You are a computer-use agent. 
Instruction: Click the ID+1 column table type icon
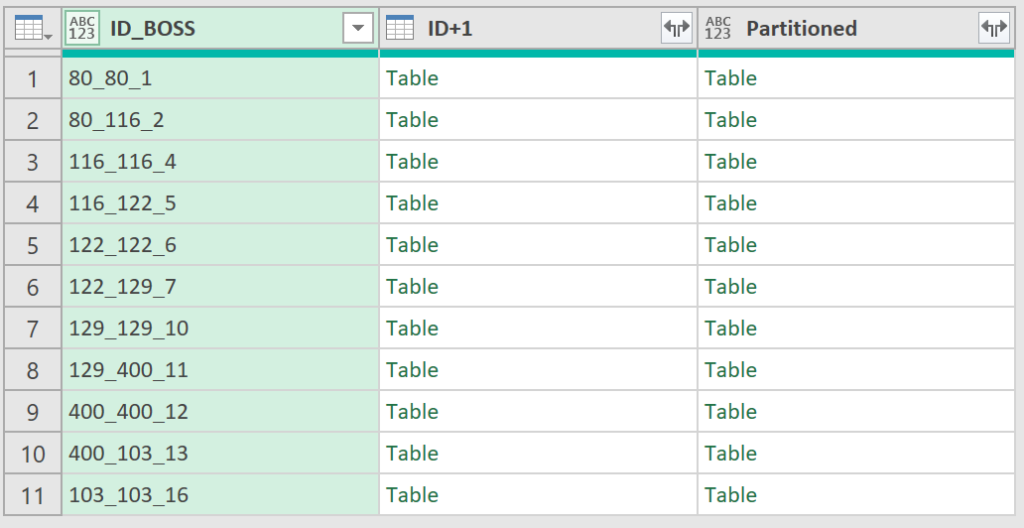point(400,29)
